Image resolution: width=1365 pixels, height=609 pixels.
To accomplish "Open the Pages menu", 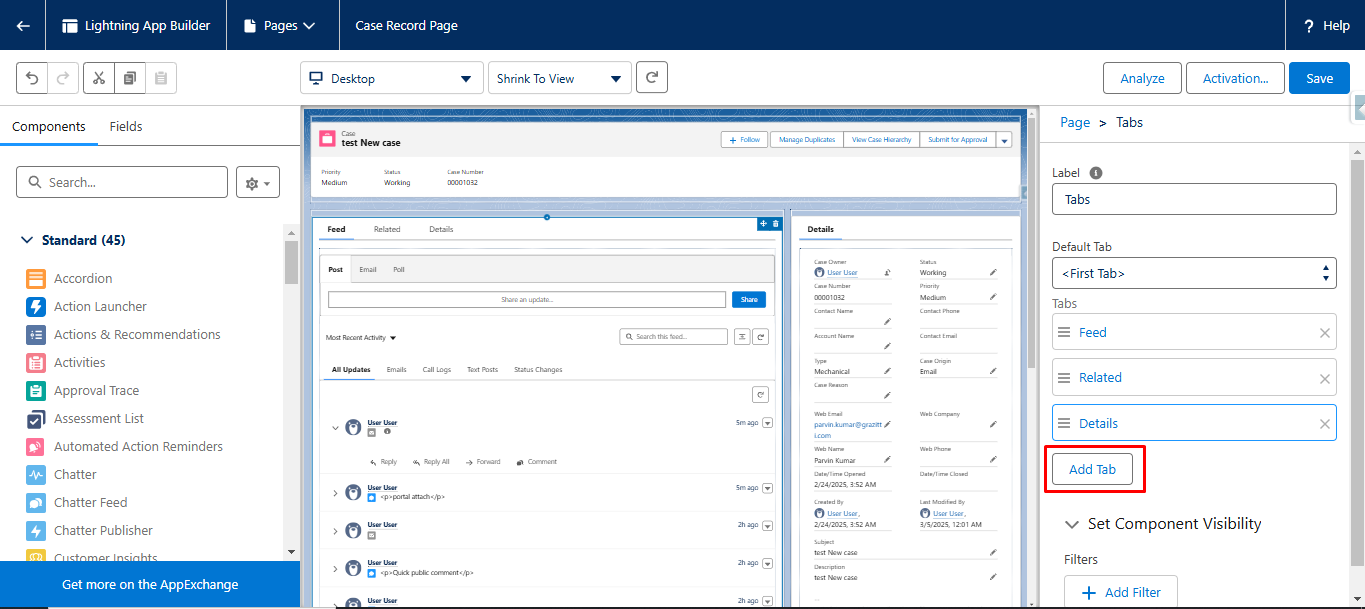I will [x=282, y=26].
